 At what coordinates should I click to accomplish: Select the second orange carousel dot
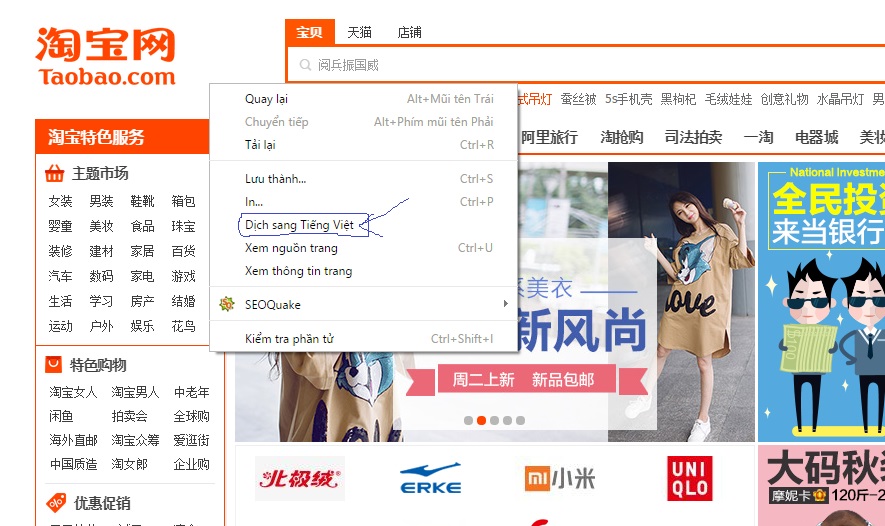coord(481,420)
